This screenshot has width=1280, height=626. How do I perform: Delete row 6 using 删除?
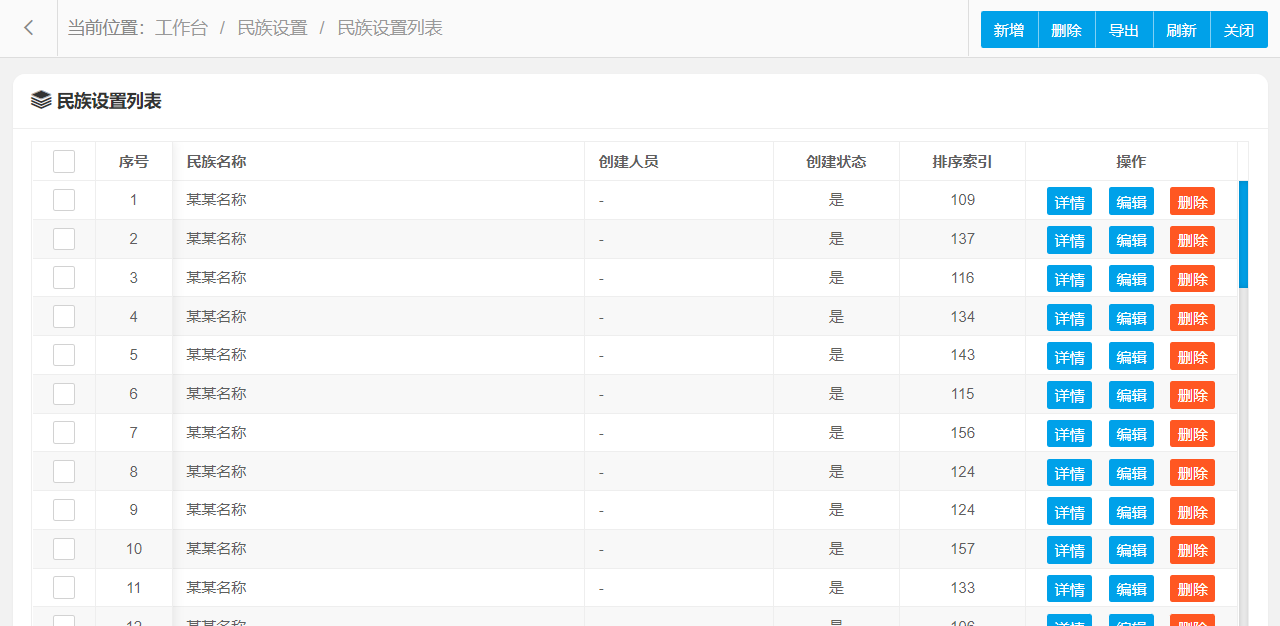1192,395
